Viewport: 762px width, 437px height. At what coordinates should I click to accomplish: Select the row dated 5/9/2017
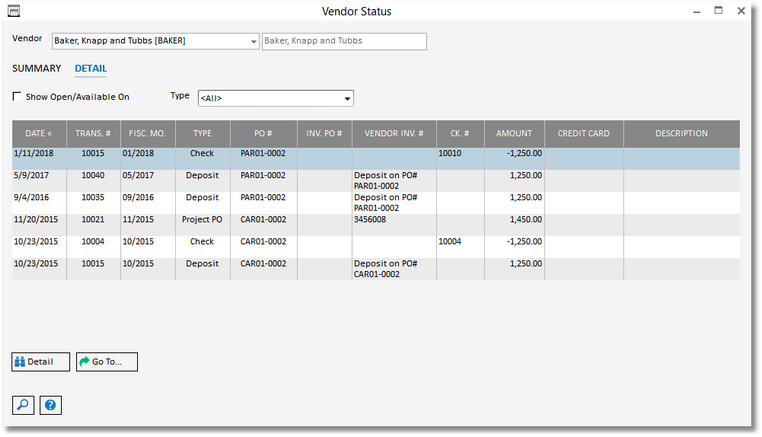click(376, 180)
